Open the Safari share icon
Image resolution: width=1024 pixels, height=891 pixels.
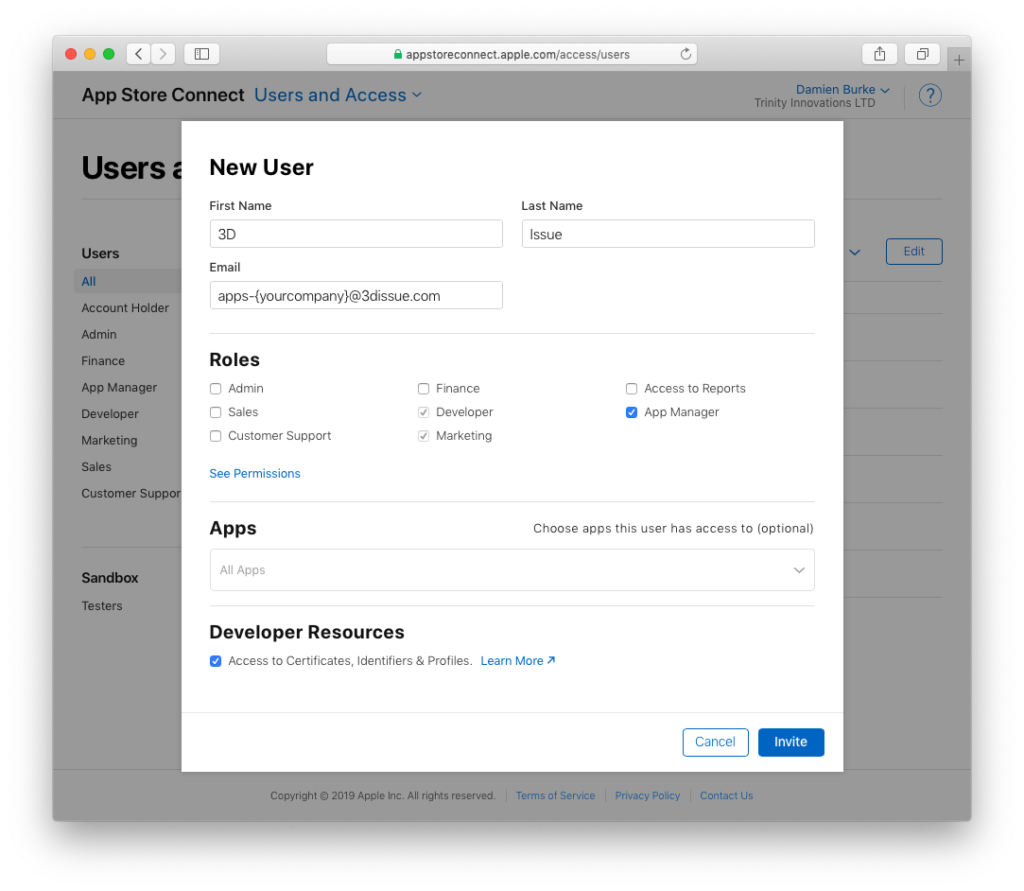click(880, 54)
